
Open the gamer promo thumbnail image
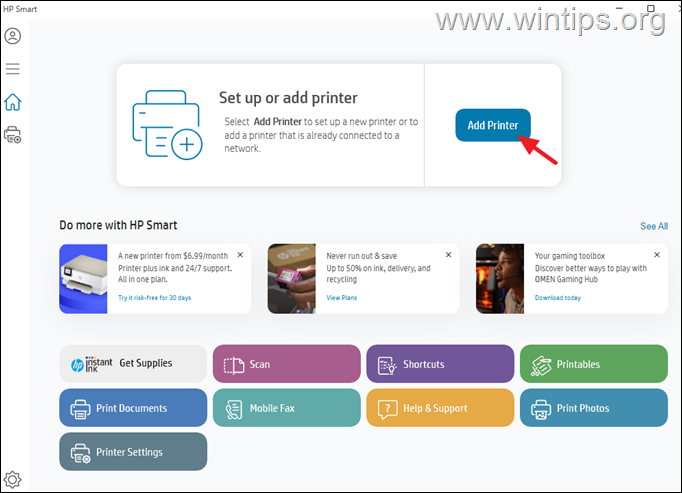tap(500, 279)
